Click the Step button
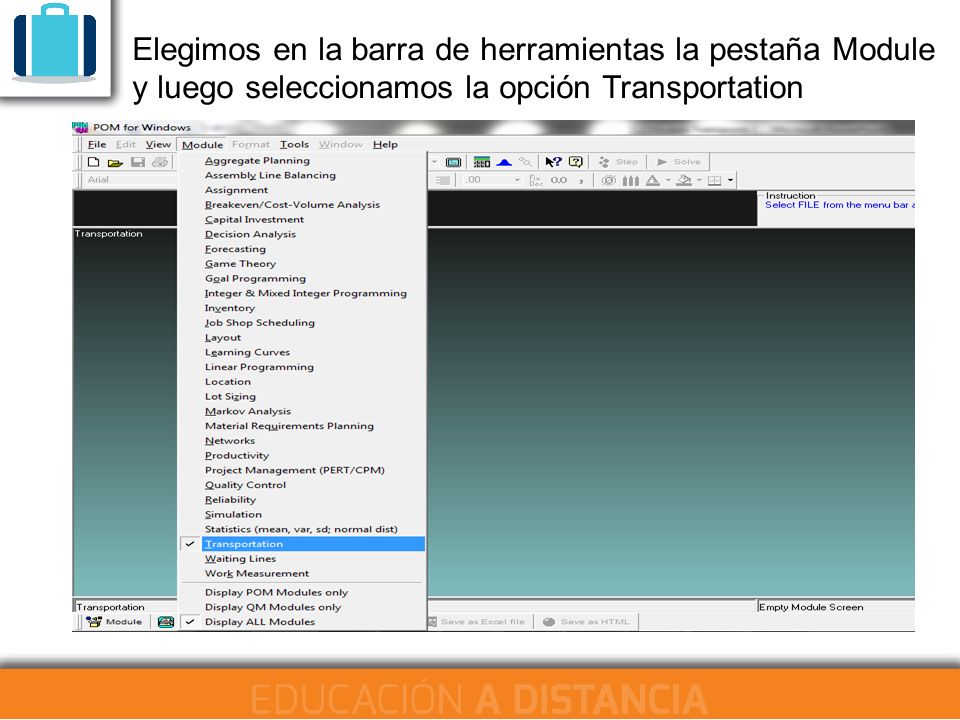 tap(618, 162)
